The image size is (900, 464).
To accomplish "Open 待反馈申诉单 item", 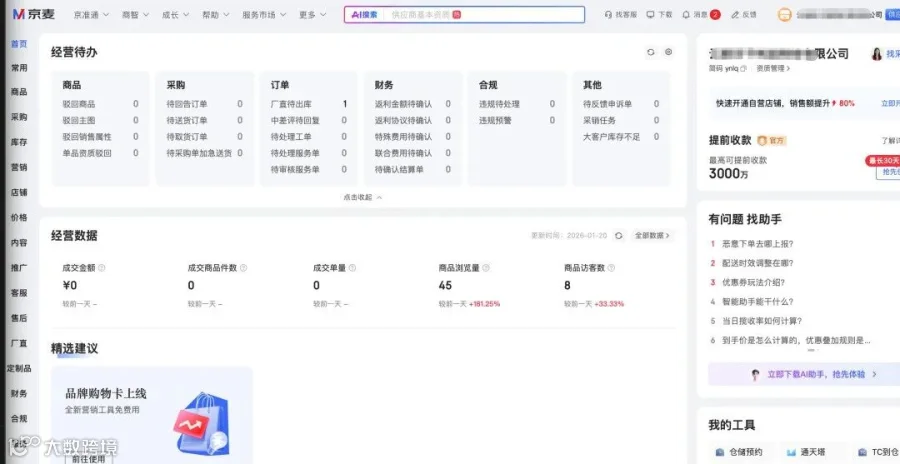I will pos(621,104).
